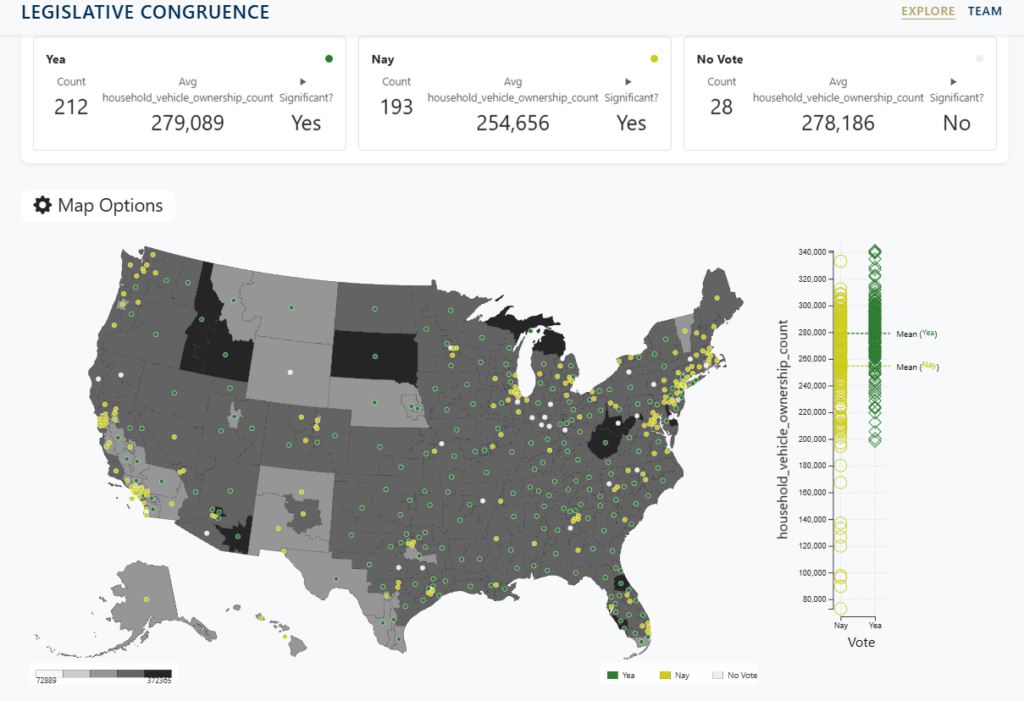The width and height of the screenshot is (1024, 701).
Task: Click the yellow Nay legend square
Action: [665, 676]
